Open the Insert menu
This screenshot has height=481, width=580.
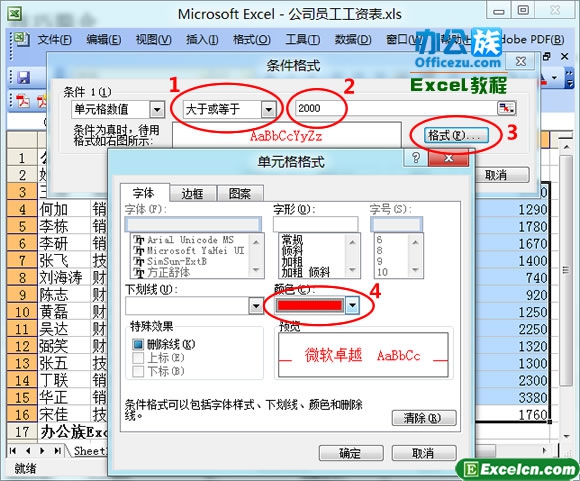pyautogui.click(x=202, y=40)
